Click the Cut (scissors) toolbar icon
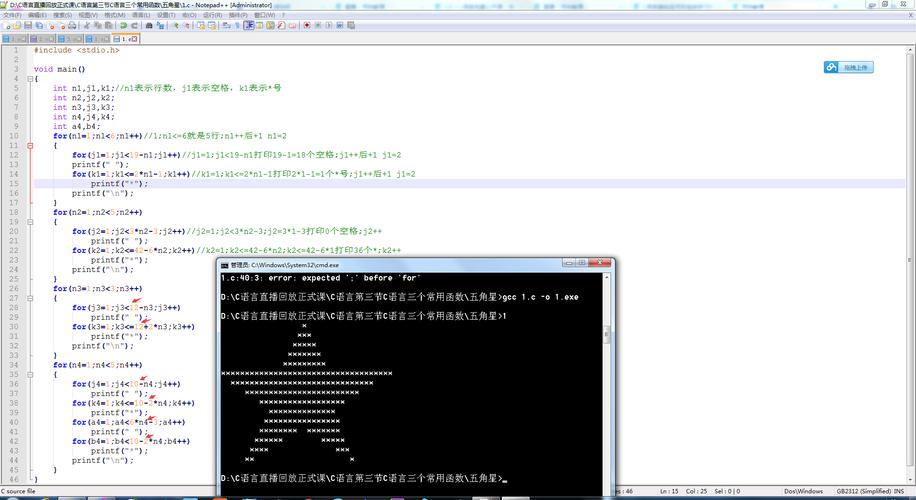The height and width of the screenshot is (500, 916). [x=86, y=26]
